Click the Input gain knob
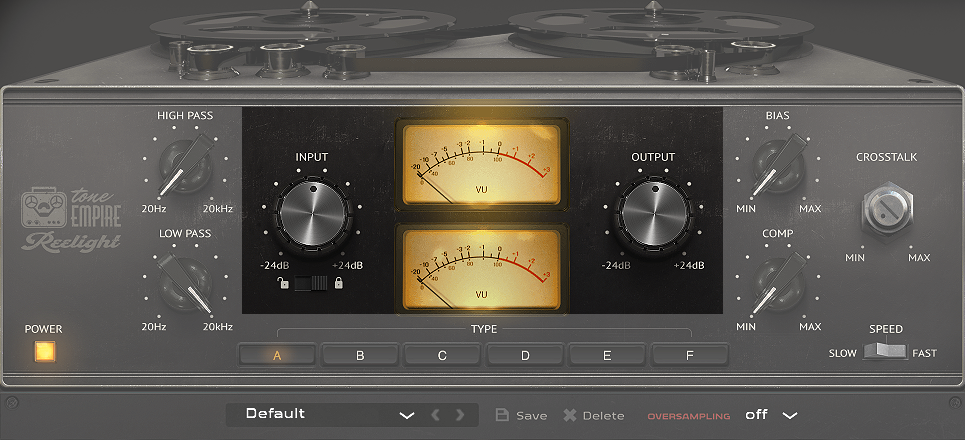The height and width of the screenshot is (440, 965). coord(311,213)
